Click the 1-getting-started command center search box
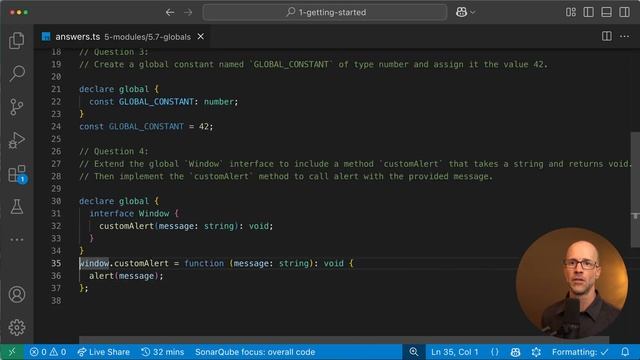This screenshot has height=360, width=640. click(325, 12)
